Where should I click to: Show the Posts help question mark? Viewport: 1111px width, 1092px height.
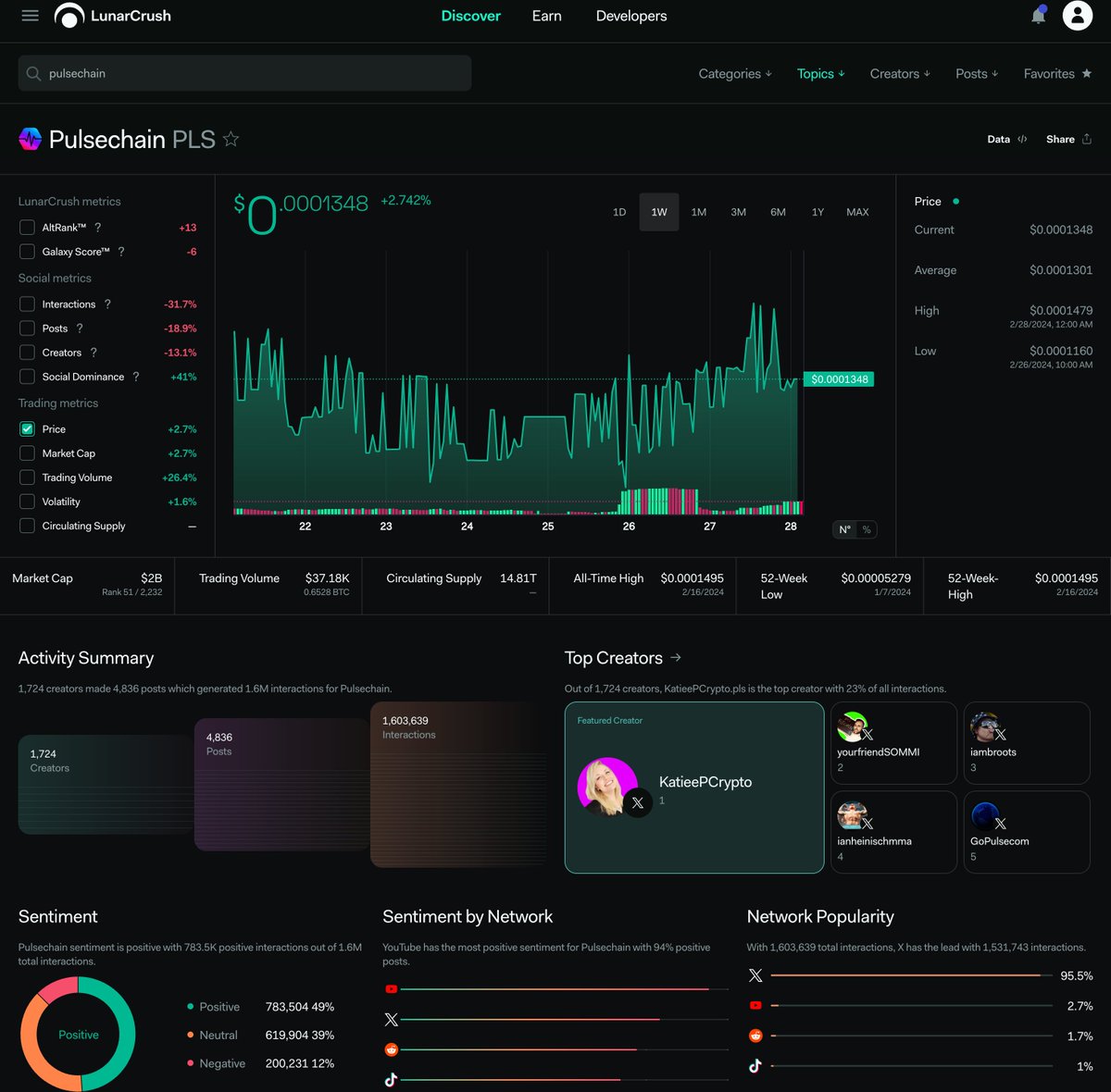pyautogui.click(x=80, y=329)
